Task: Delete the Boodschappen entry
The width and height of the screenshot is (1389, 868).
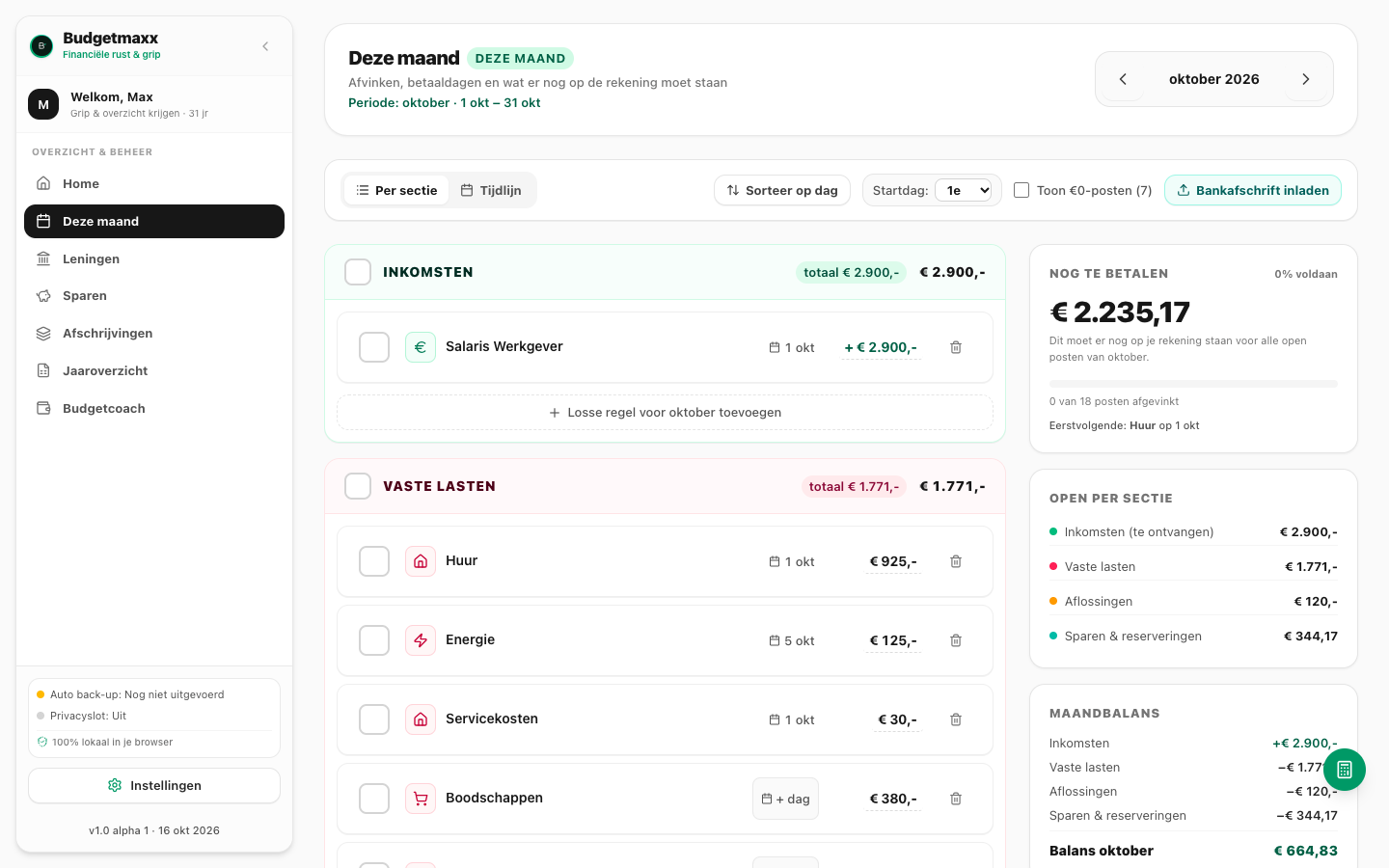Action: [x=956, y=799]
